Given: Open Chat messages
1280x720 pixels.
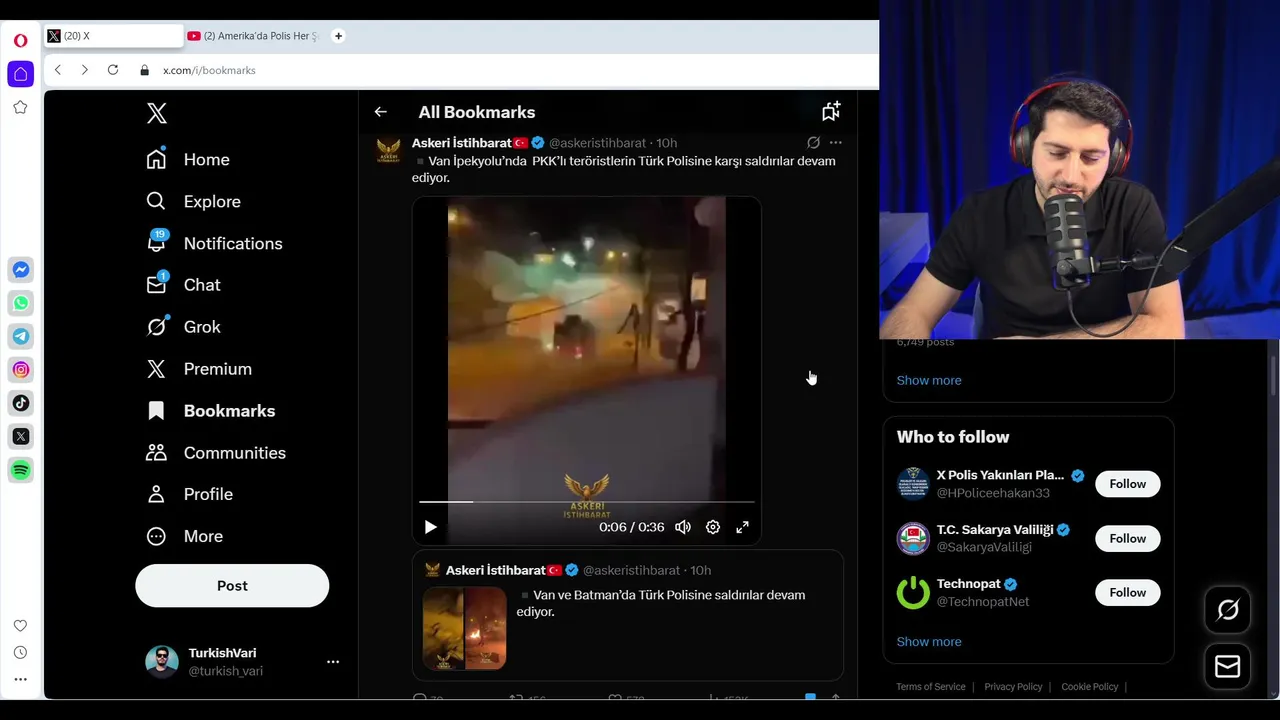Looking at the screenshot, I should click(x=184, y=285).
